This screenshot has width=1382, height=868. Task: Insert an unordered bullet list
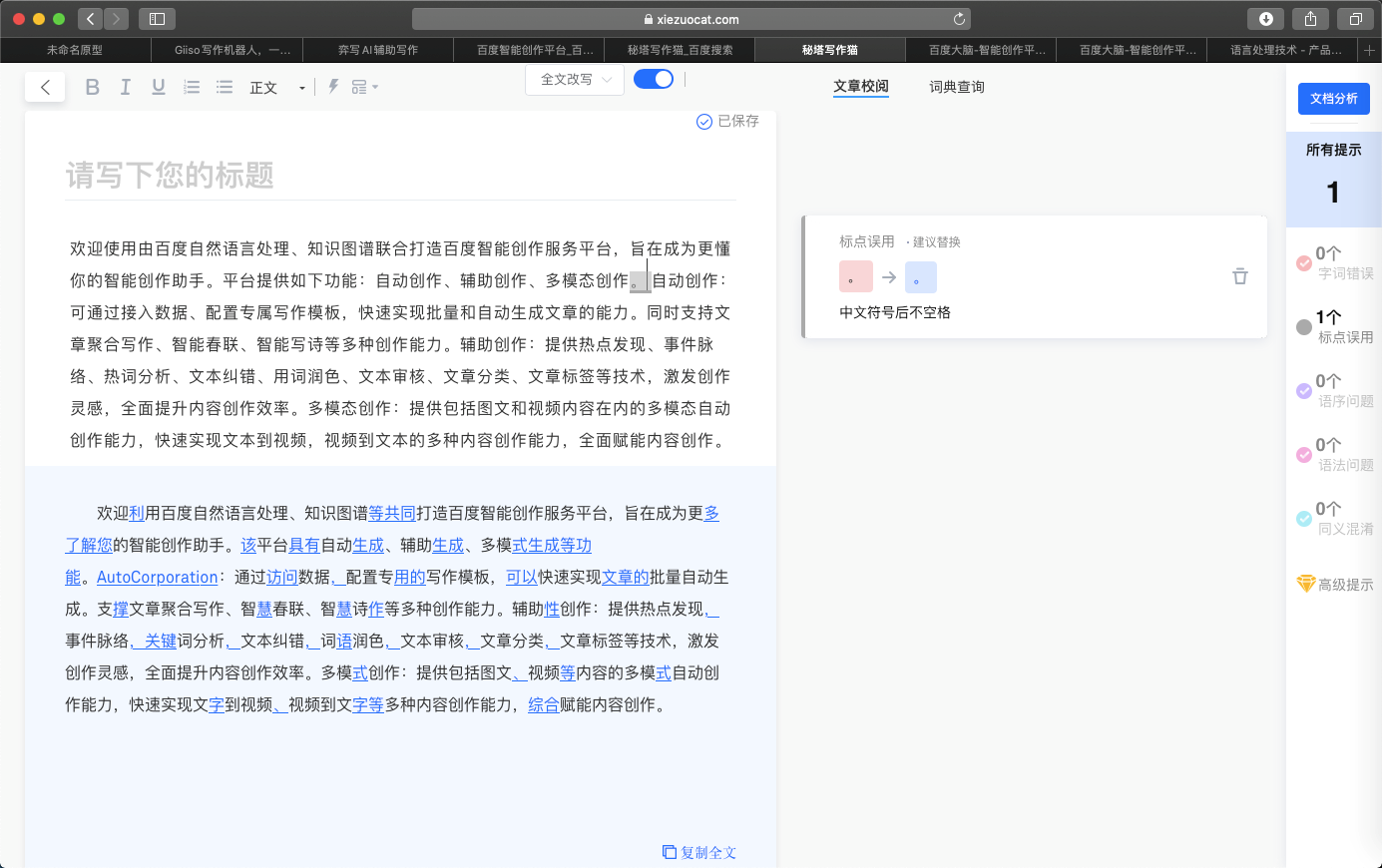(225, 87)
